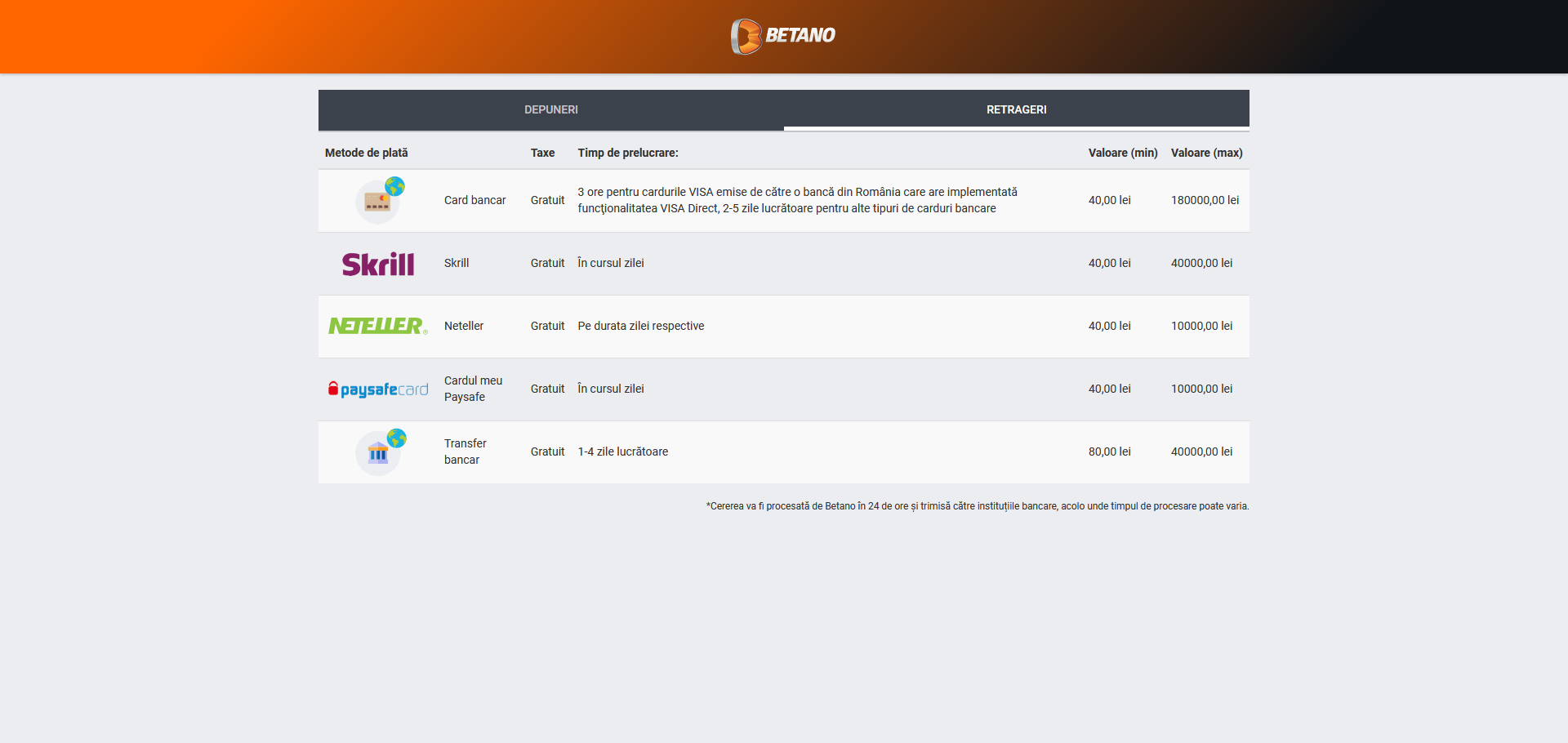Click the '10000,00 lei' maximum for Paysafe
Screen dimensions: 1568x743
(x=1201, y=389)
